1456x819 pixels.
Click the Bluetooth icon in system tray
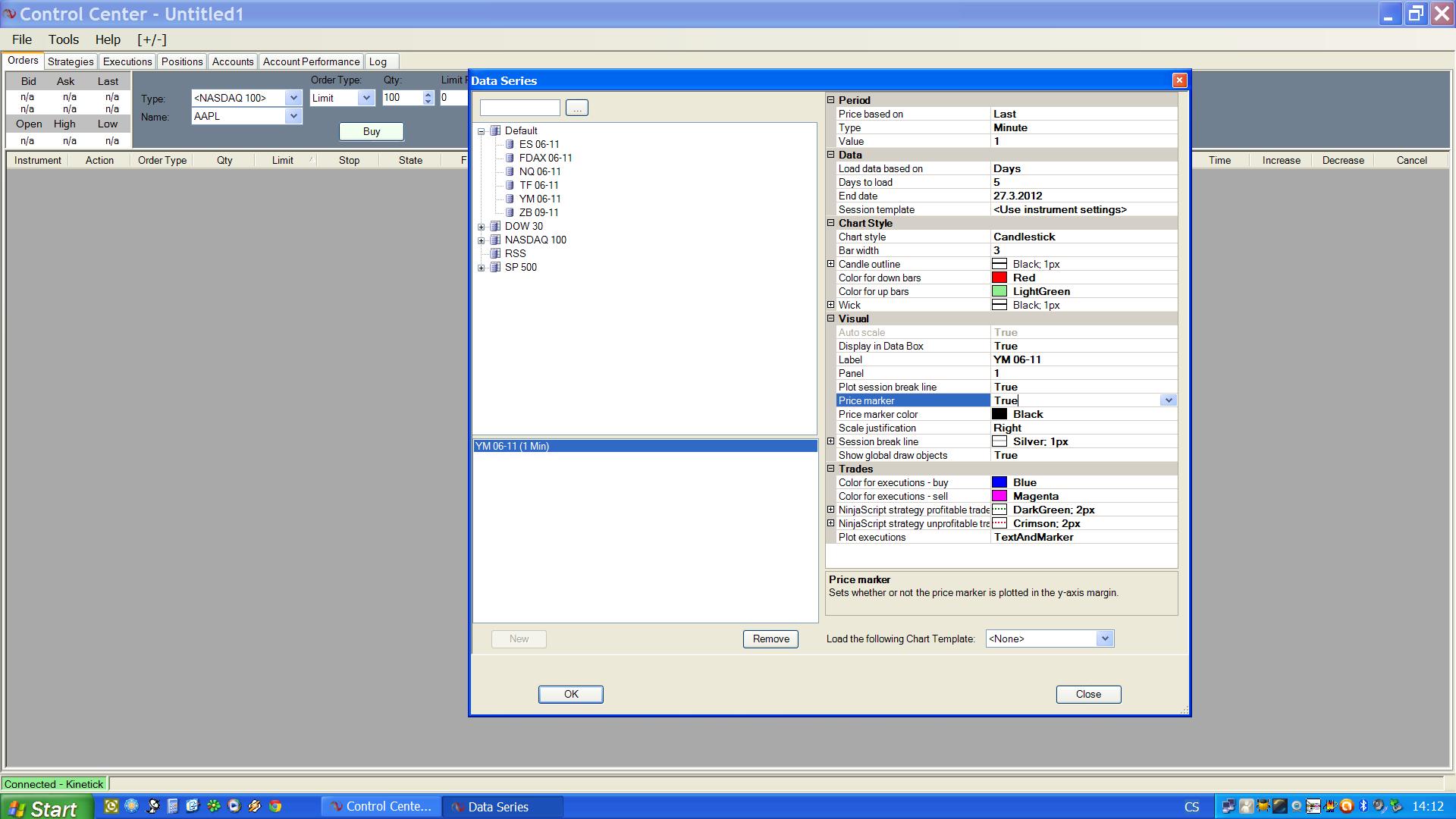(1363, 806)
